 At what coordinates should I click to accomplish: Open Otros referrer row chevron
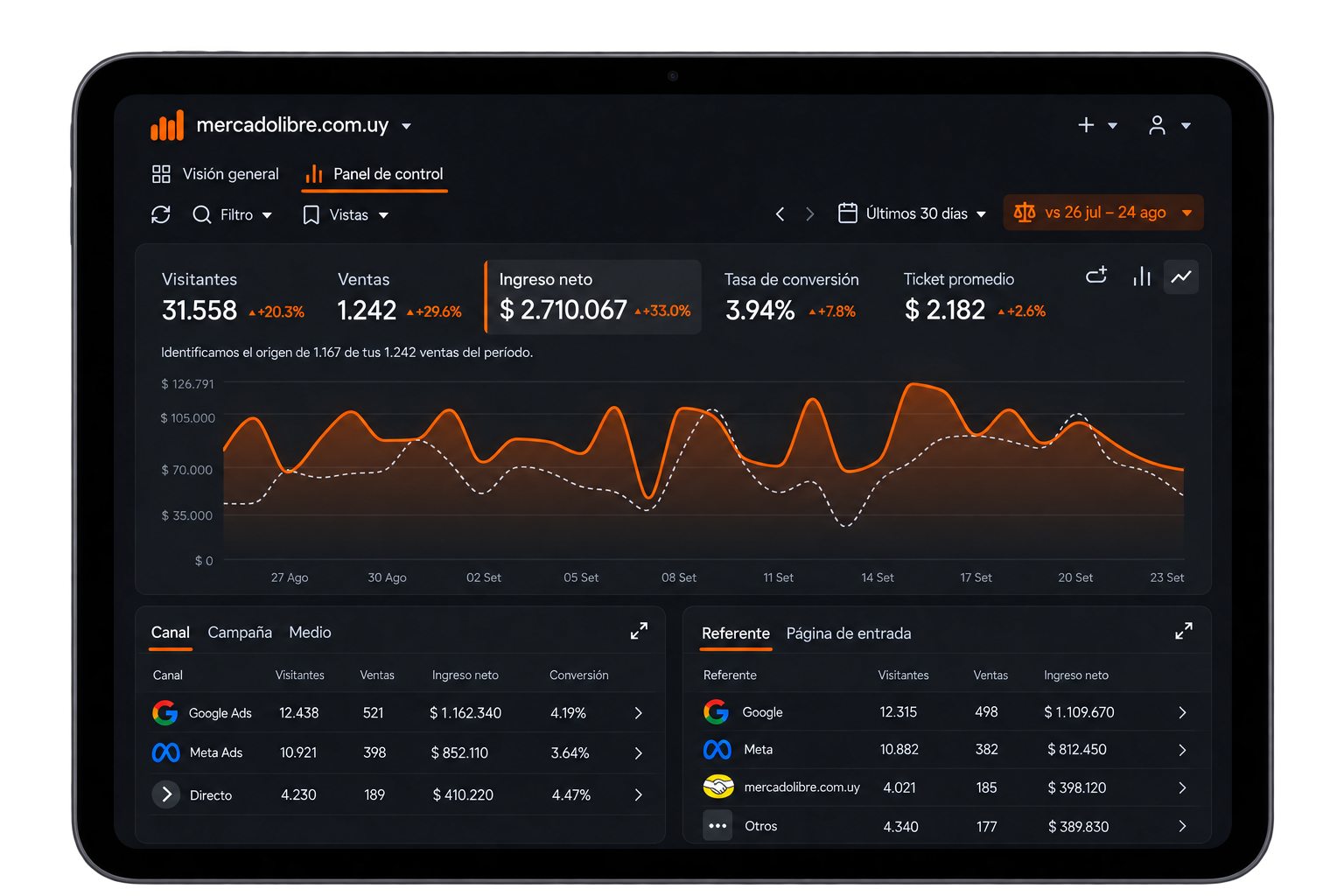point(1182,826)
